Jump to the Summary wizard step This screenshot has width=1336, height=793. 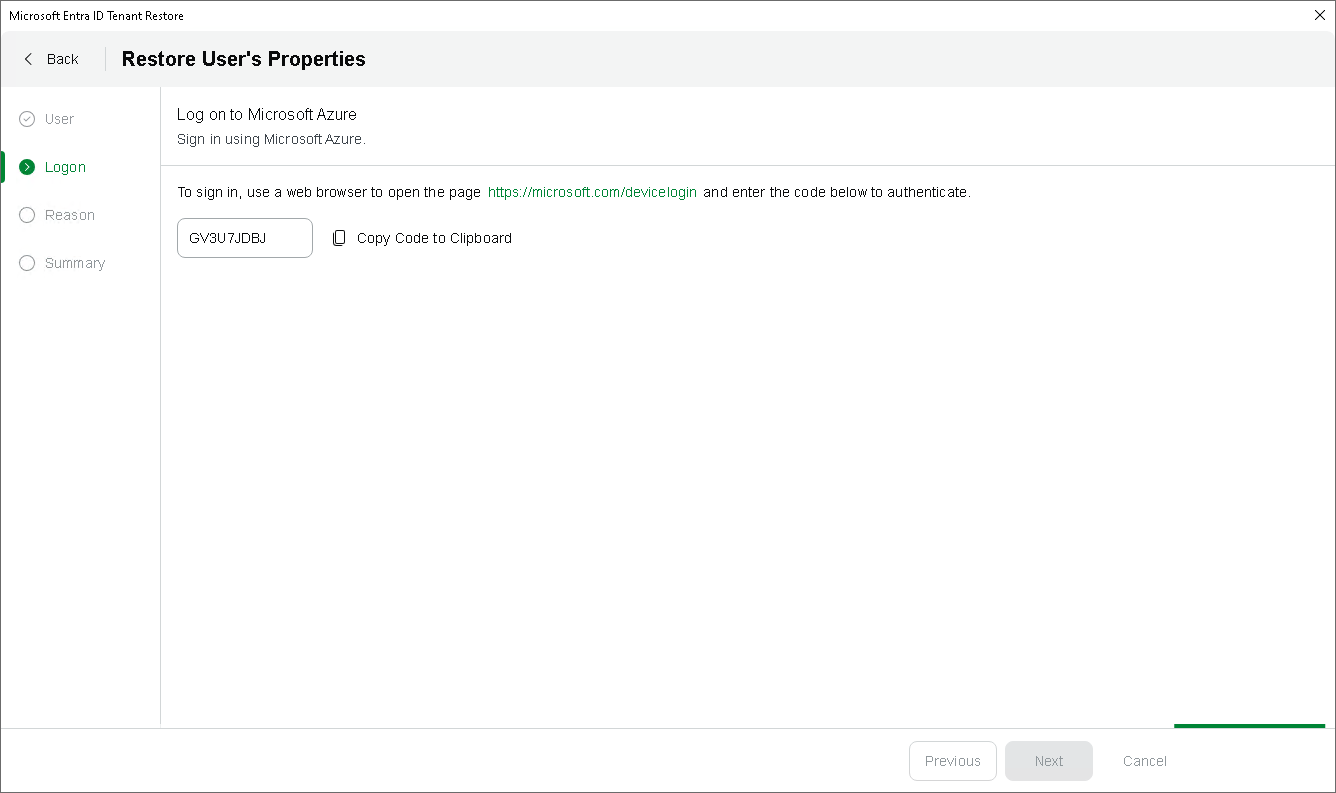pos(75,263)
